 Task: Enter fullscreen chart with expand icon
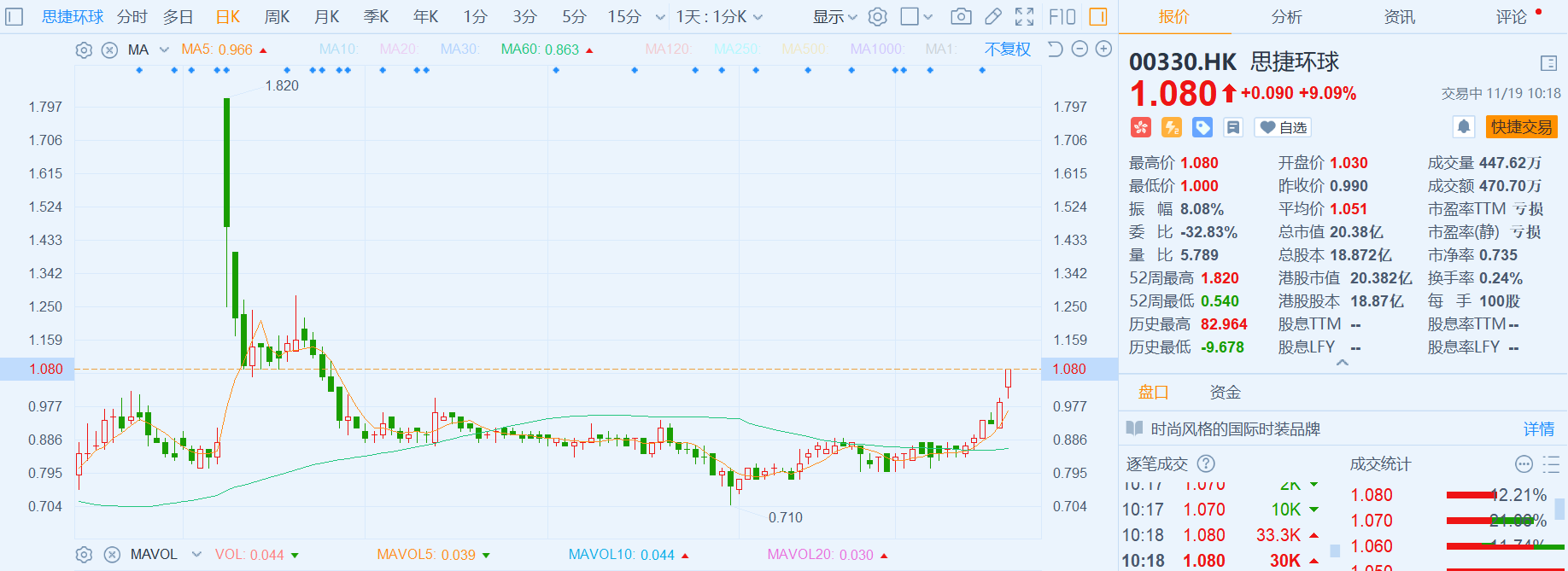1025,16
